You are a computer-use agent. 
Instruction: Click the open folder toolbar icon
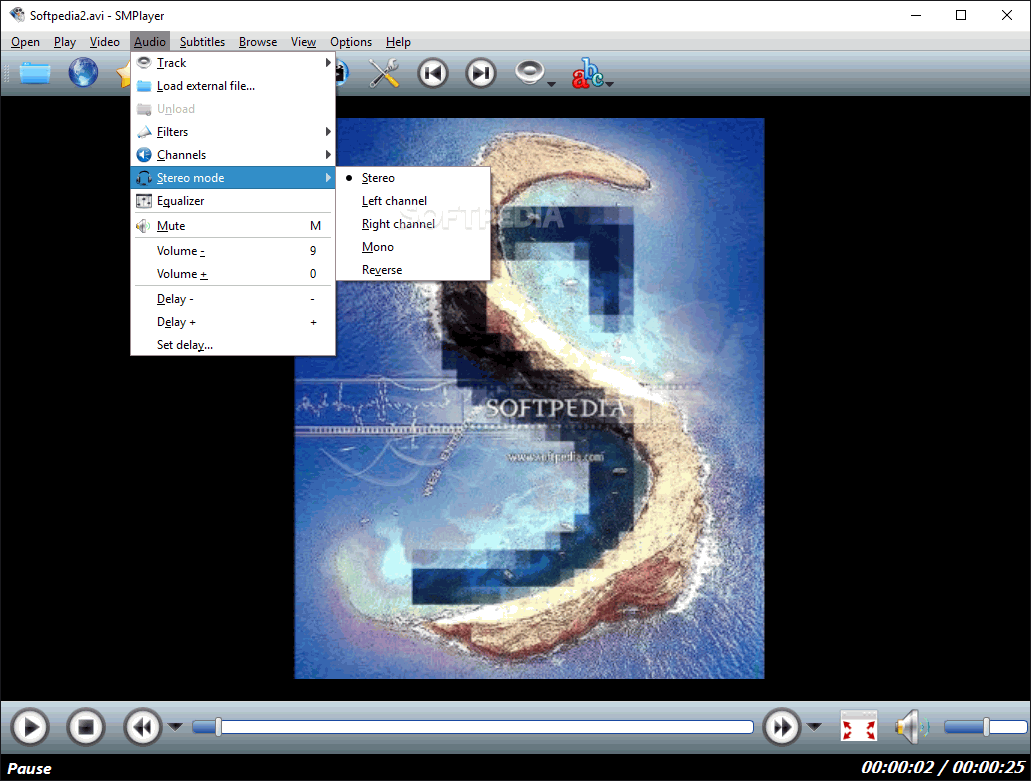[x=35, y=72]
